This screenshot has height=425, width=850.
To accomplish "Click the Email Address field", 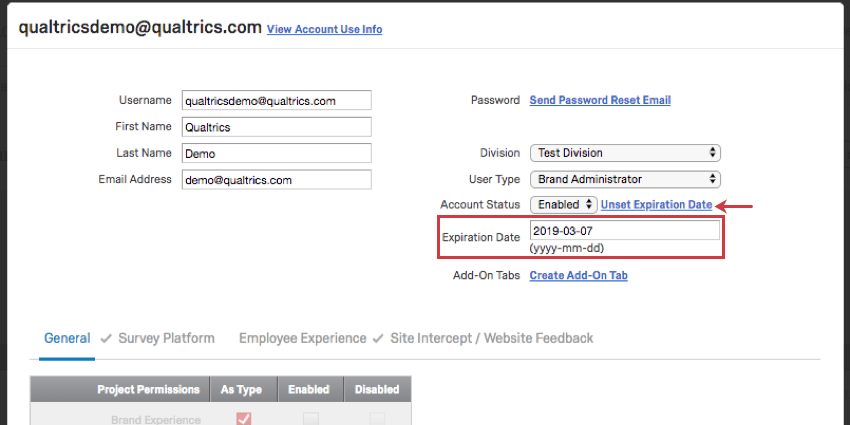I will [276, 180].
